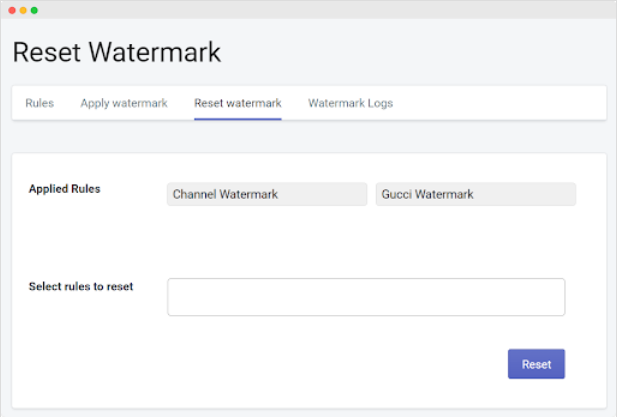Click the Channel Watermark applied rule

tap(267, 194)
